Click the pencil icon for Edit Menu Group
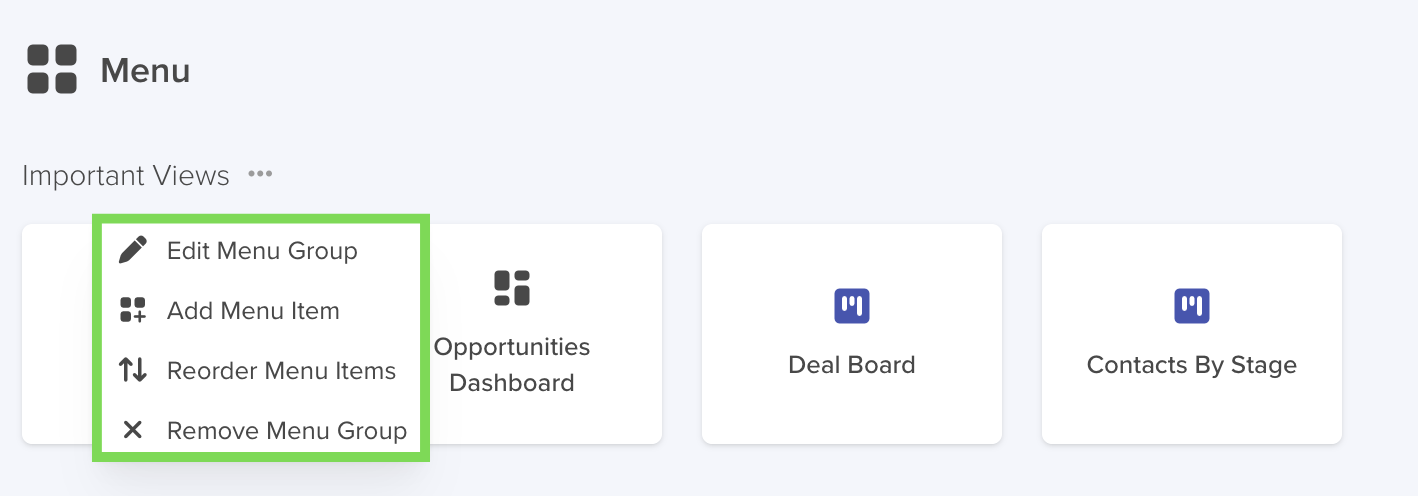 (x=132, y=250)
